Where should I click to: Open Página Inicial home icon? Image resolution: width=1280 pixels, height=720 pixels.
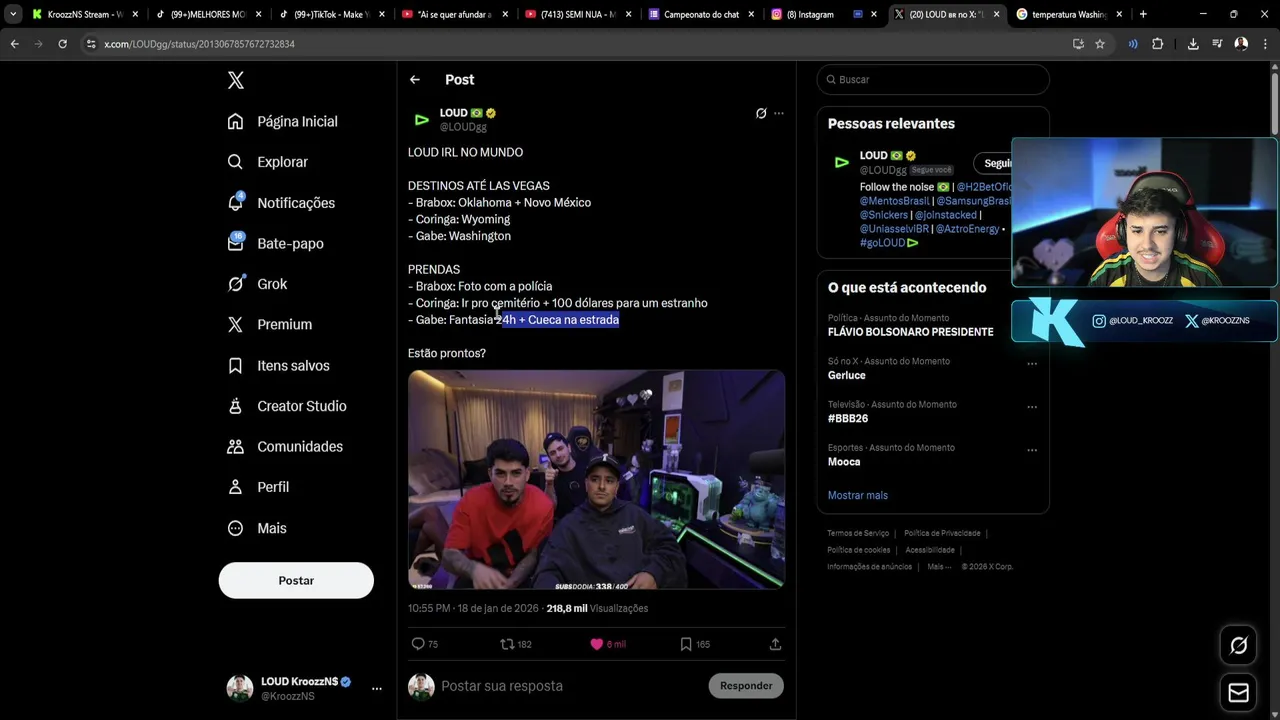pos(235,121)
